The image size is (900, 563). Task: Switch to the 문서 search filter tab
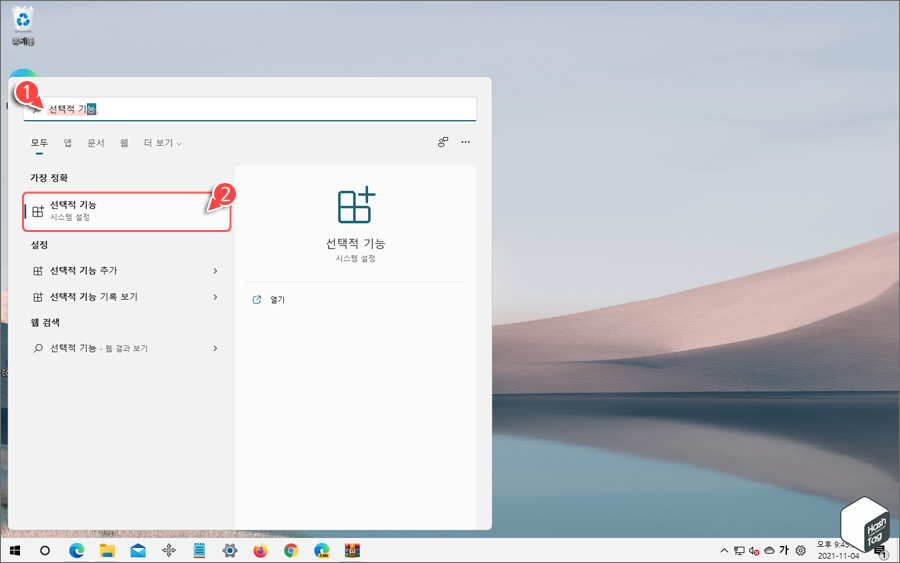(96, 143)
